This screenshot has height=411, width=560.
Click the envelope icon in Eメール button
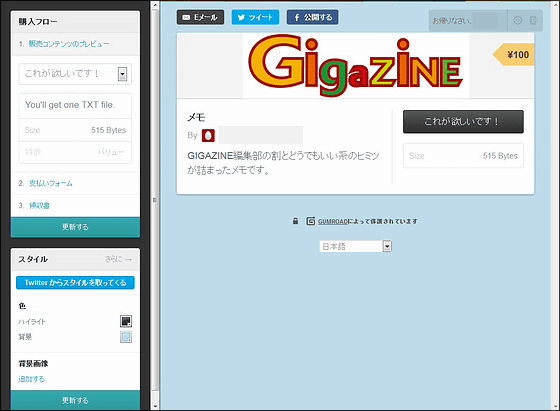[186, 17]
